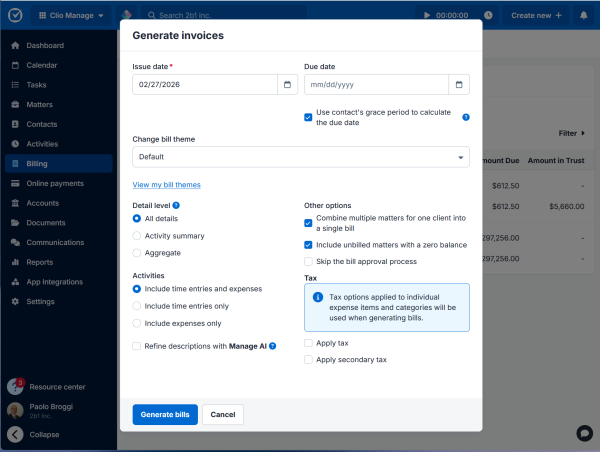Click the Online payments card icon

click(x=15, y=183)
